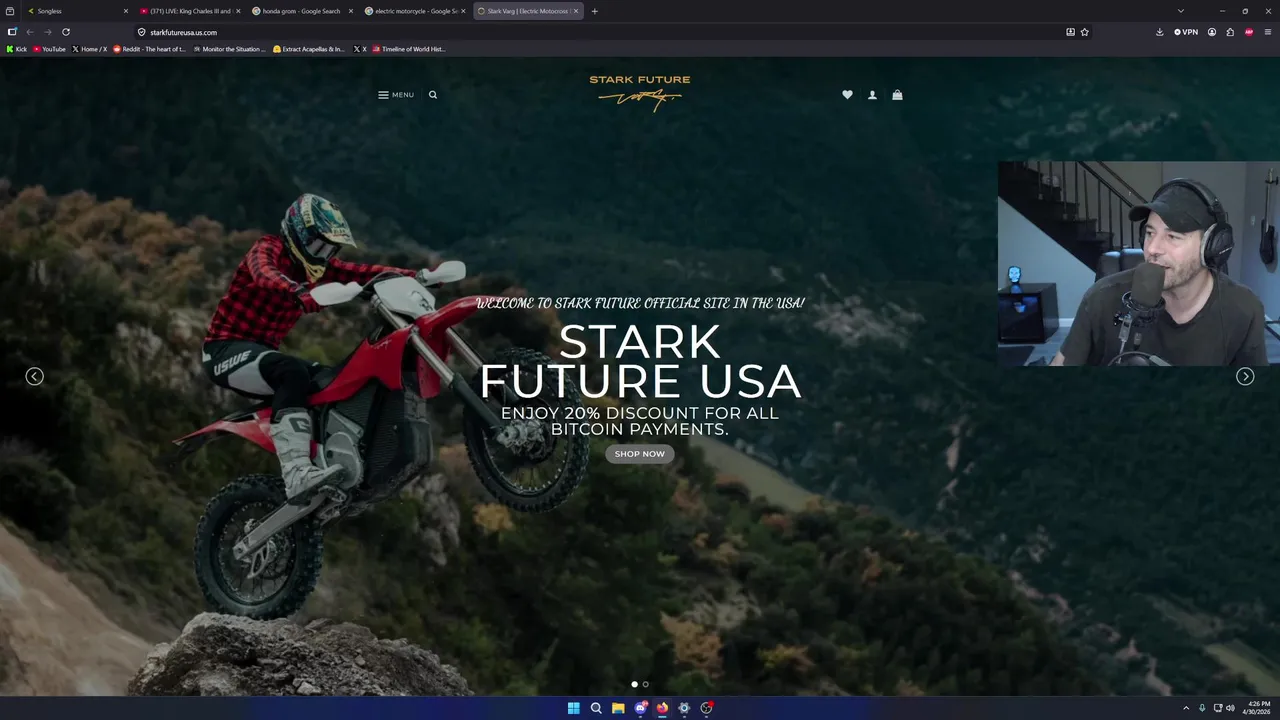Select the first carousel dot
The image size is (1280, 720).
click(634, 684)
